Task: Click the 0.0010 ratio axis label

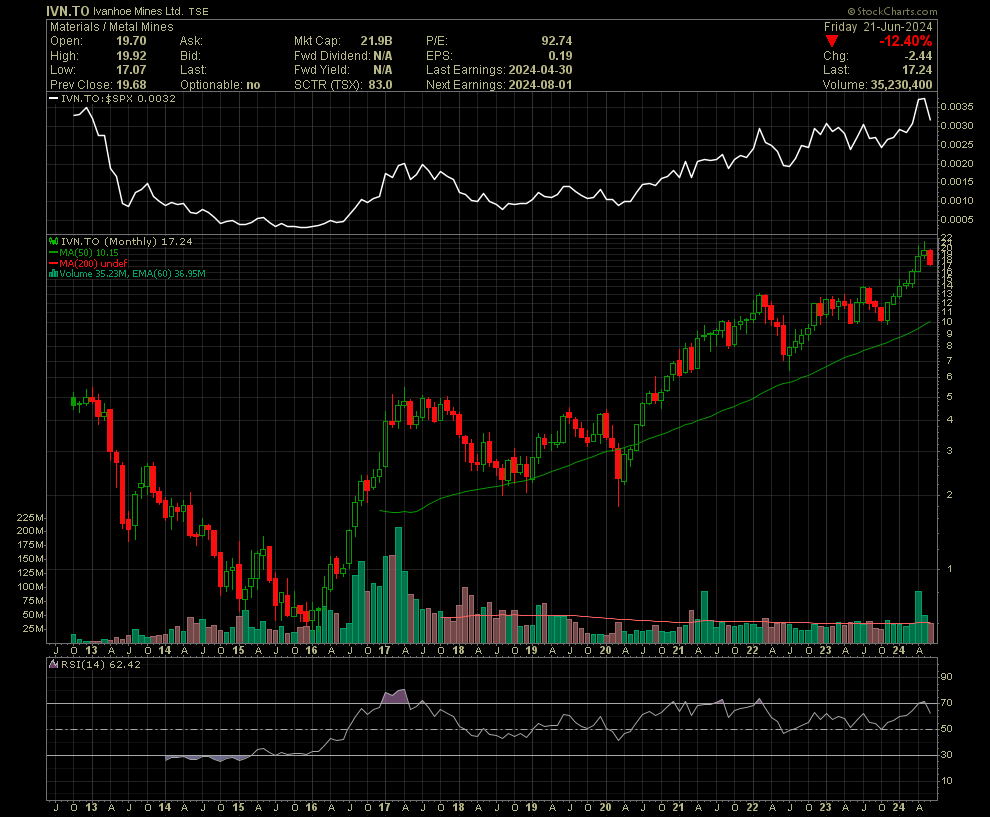Action: [x=957, y=201]
